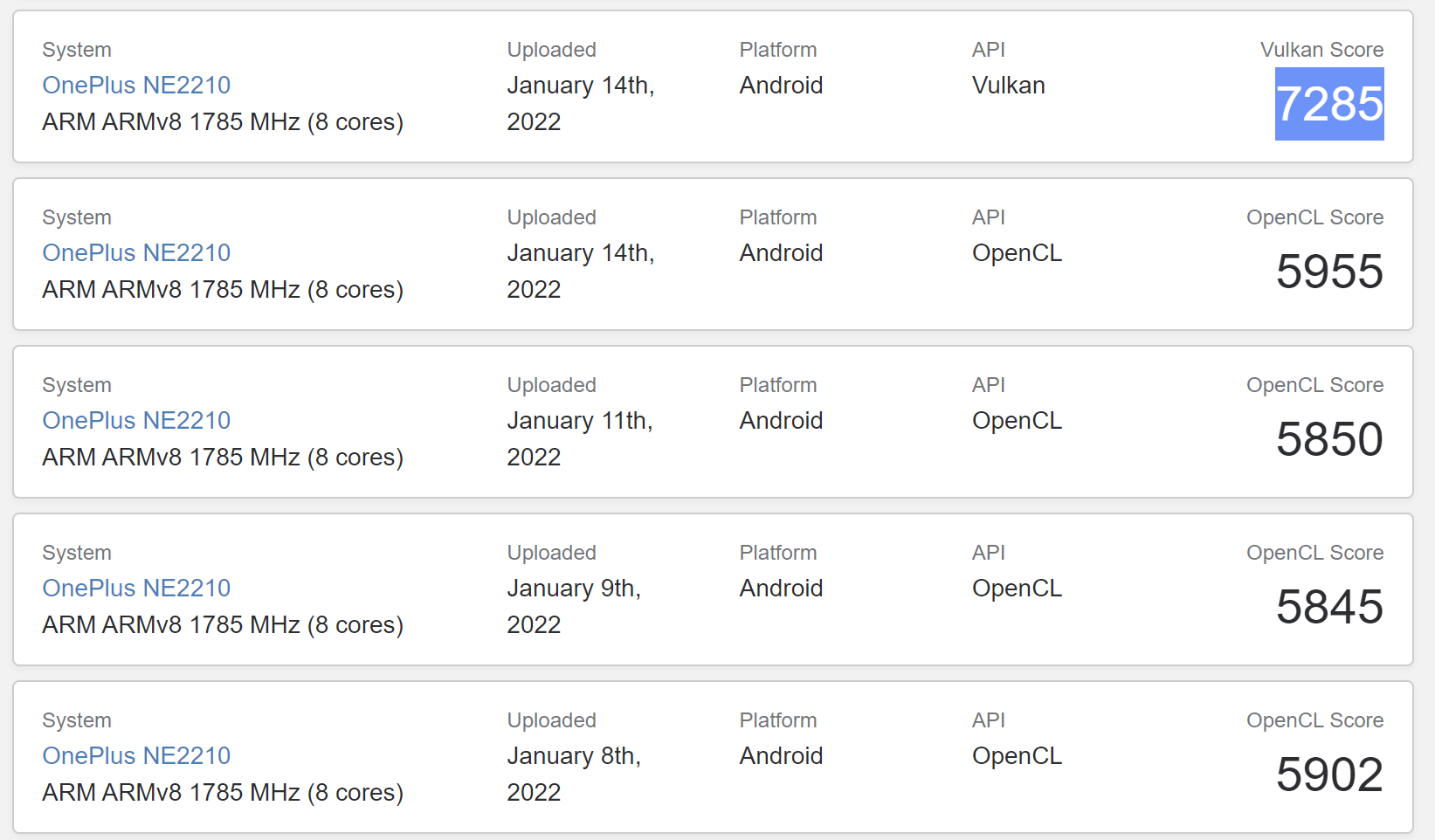Open OnePlus NE2210 link uploaded January 11th

click(x=136, y=421)
